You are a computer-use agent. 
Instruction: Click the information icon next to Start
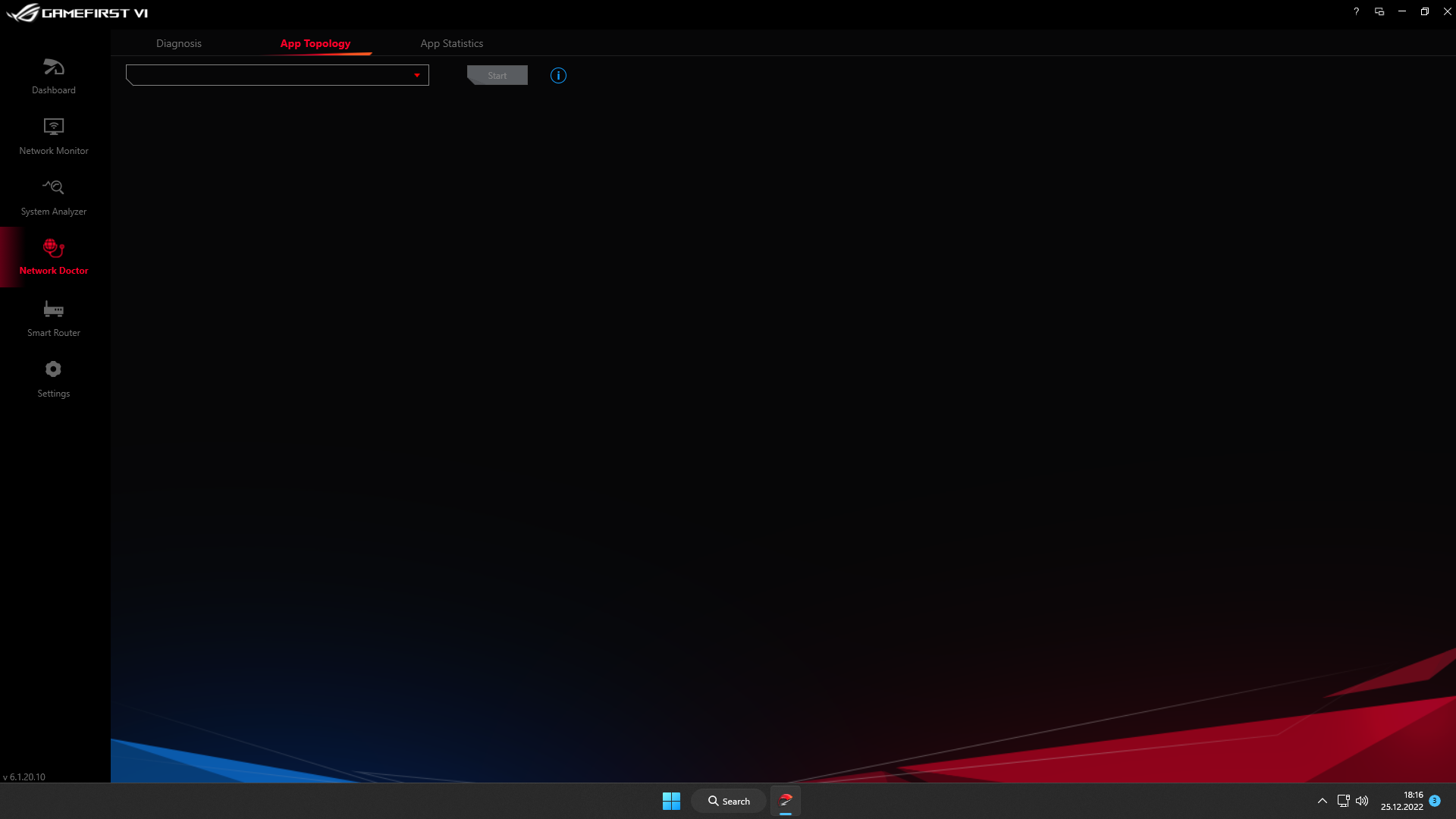tap(558, 75)
